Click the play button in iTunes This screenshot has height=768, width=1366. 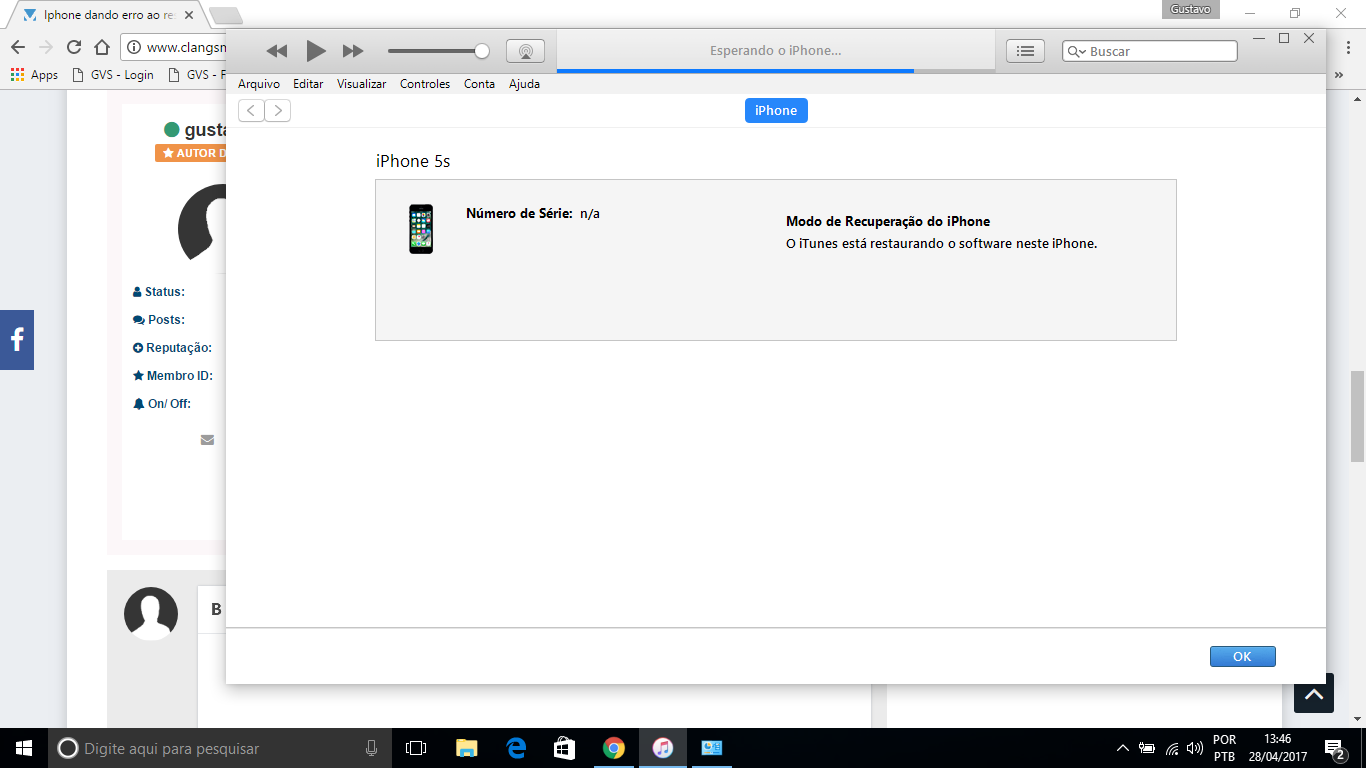tap(316, 51)
